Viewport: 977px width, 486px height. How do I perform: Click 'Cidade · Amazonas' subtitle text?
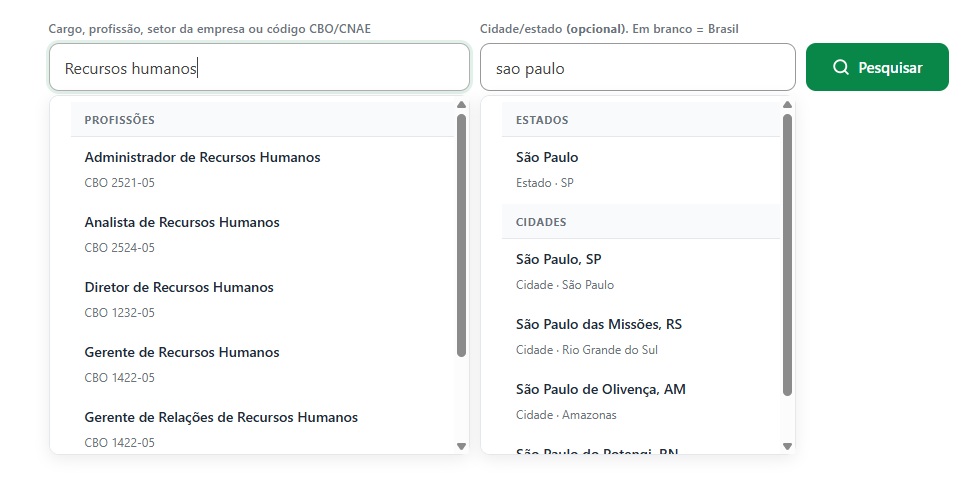[x=566, y=415]
